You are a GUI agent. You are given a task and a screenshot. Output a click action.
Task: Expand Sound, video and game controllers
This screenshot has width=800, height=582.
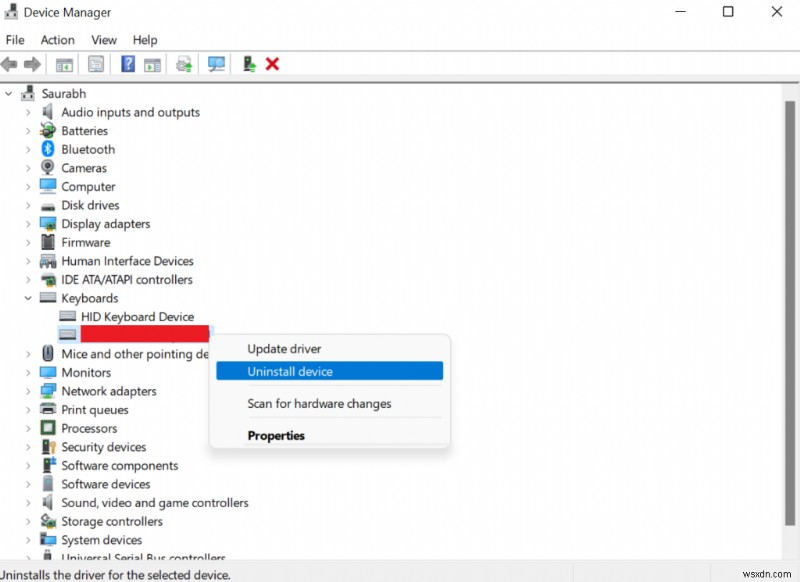click(28, 502)
